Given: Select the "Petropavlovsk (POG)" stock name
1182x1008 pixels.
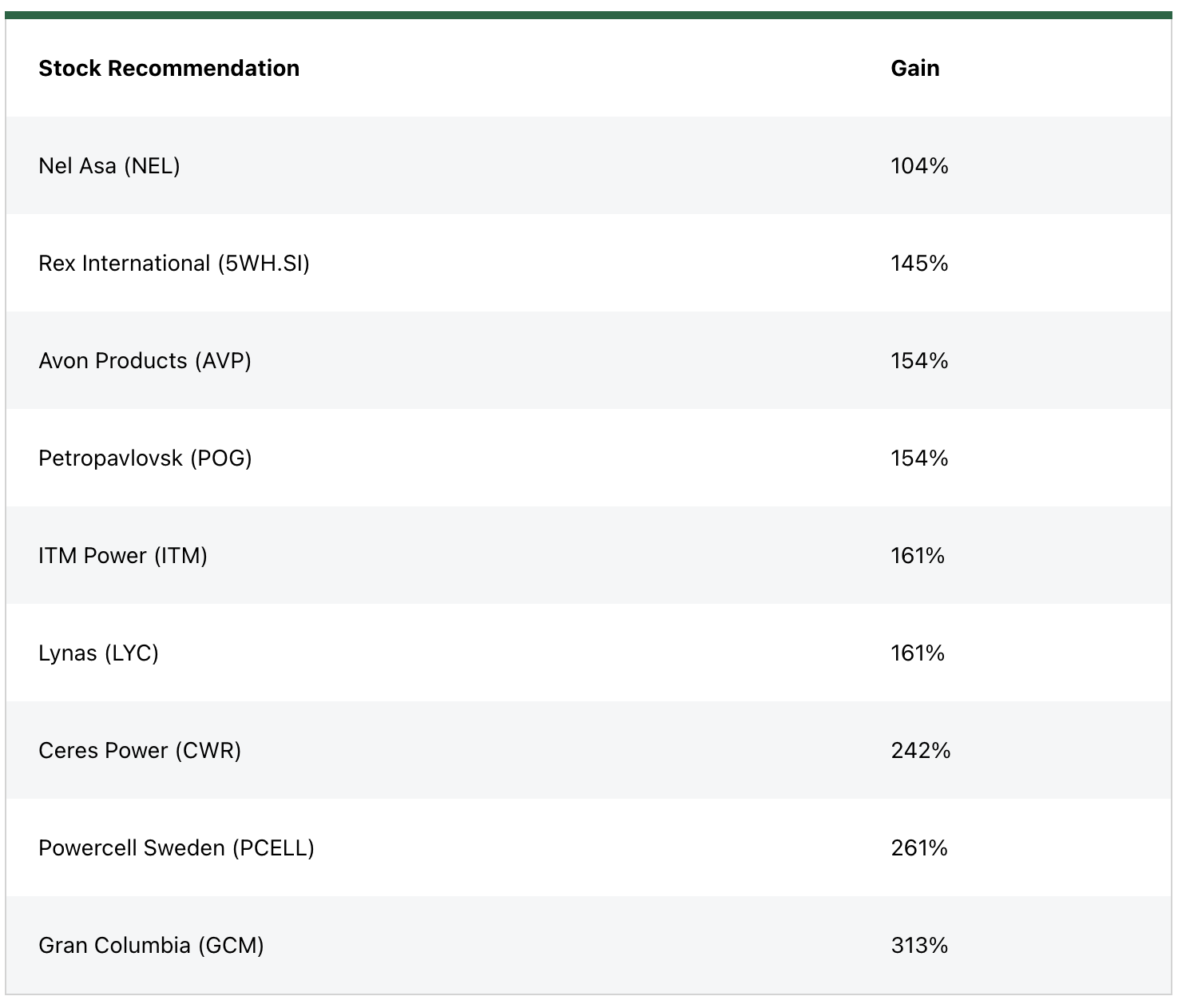Looking at the screenshot, I should 145,458.
